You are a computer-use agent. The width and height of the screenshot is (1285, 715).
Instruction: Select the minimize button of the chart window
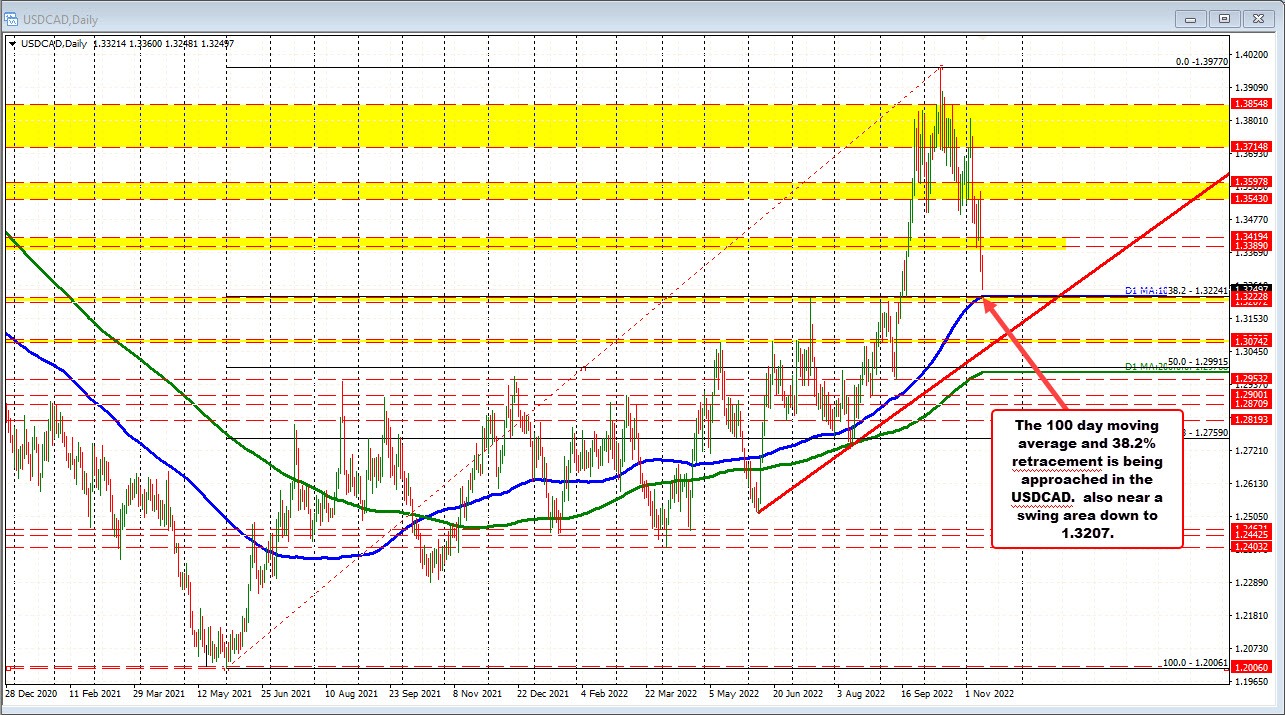(1189, 18)
